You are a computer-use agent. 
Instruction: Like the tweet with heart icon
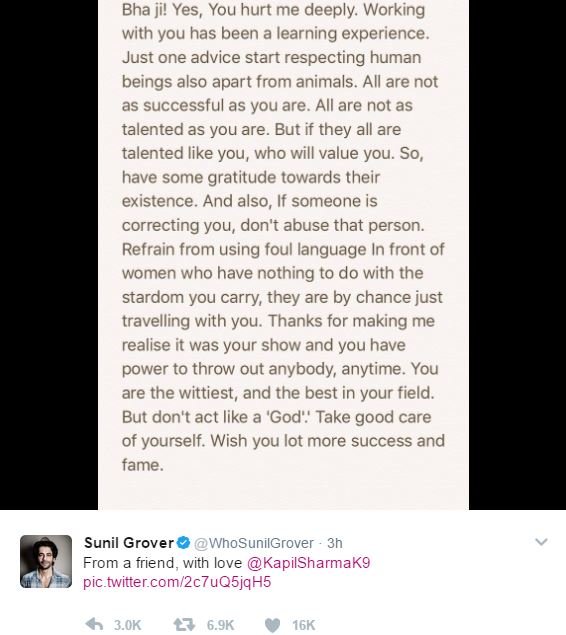coord(272,625)
